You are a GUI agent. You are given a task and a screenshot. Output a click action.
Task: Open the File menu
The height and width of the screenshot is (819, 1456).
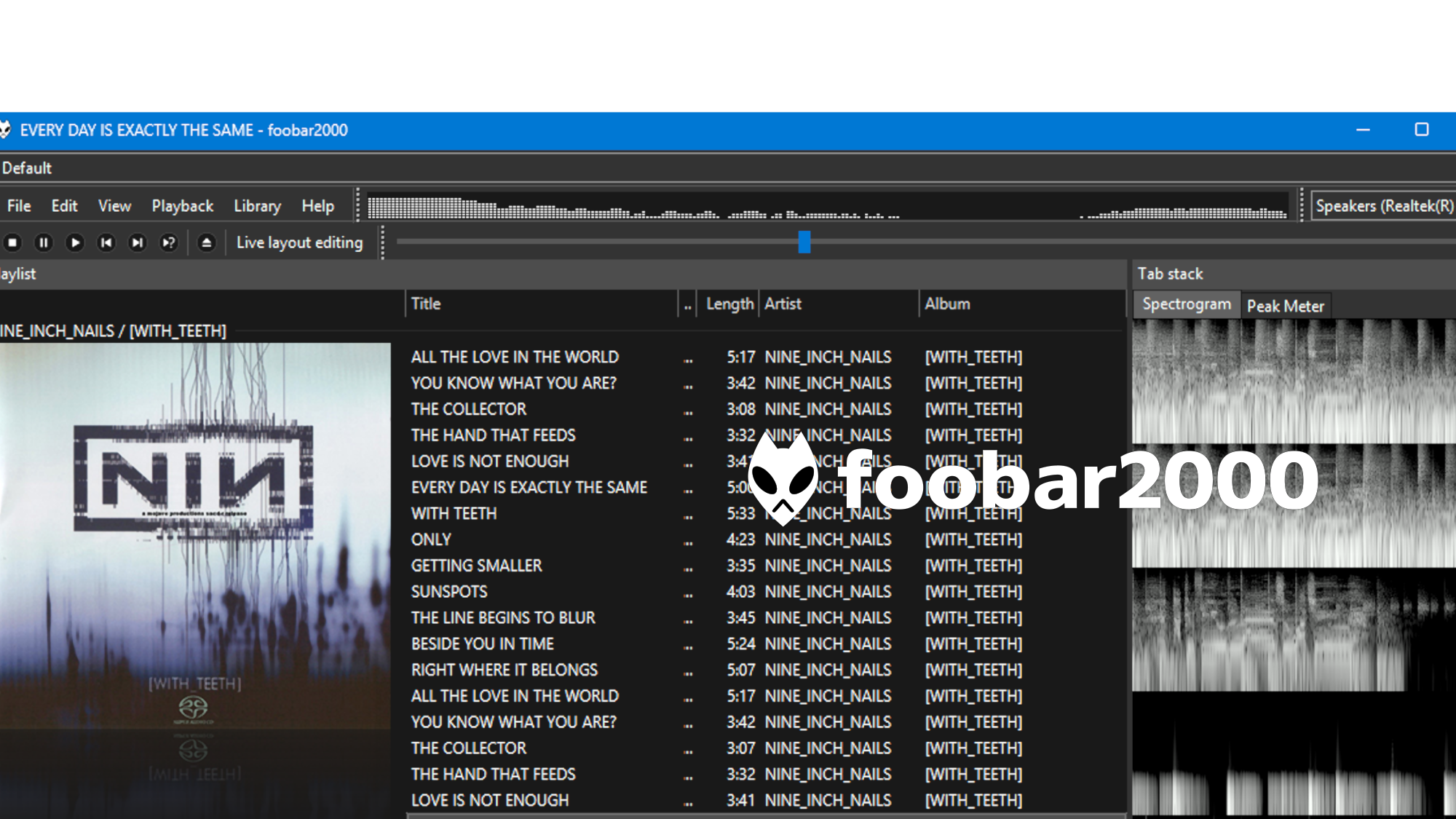pos(19,206)
